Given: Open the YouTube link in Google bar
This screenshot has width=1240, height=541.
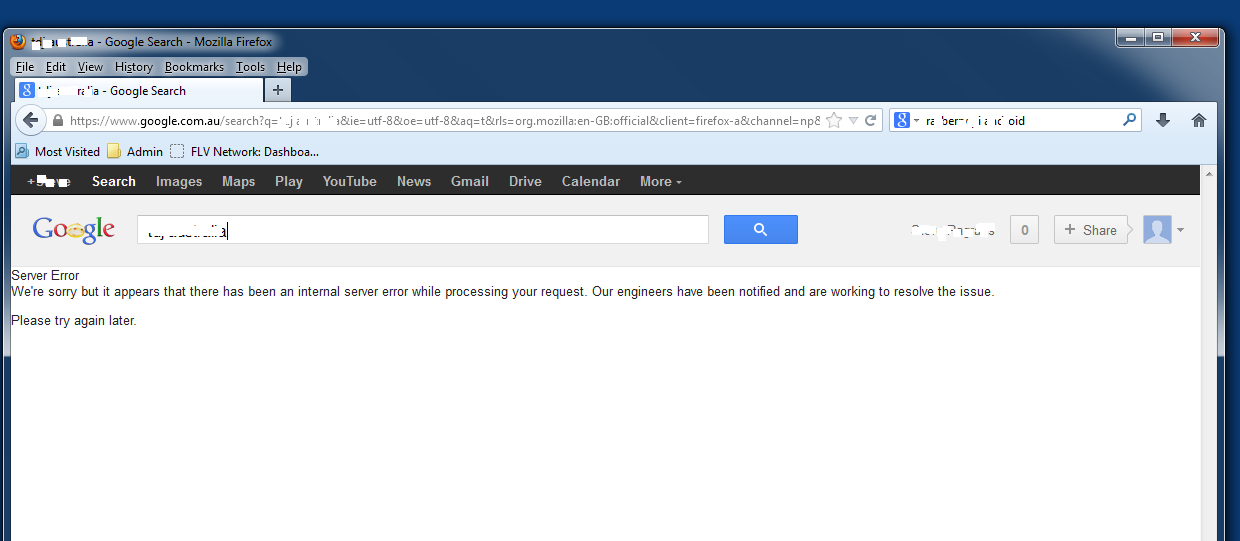Looking at the screenshot, I should pos(349,181).
